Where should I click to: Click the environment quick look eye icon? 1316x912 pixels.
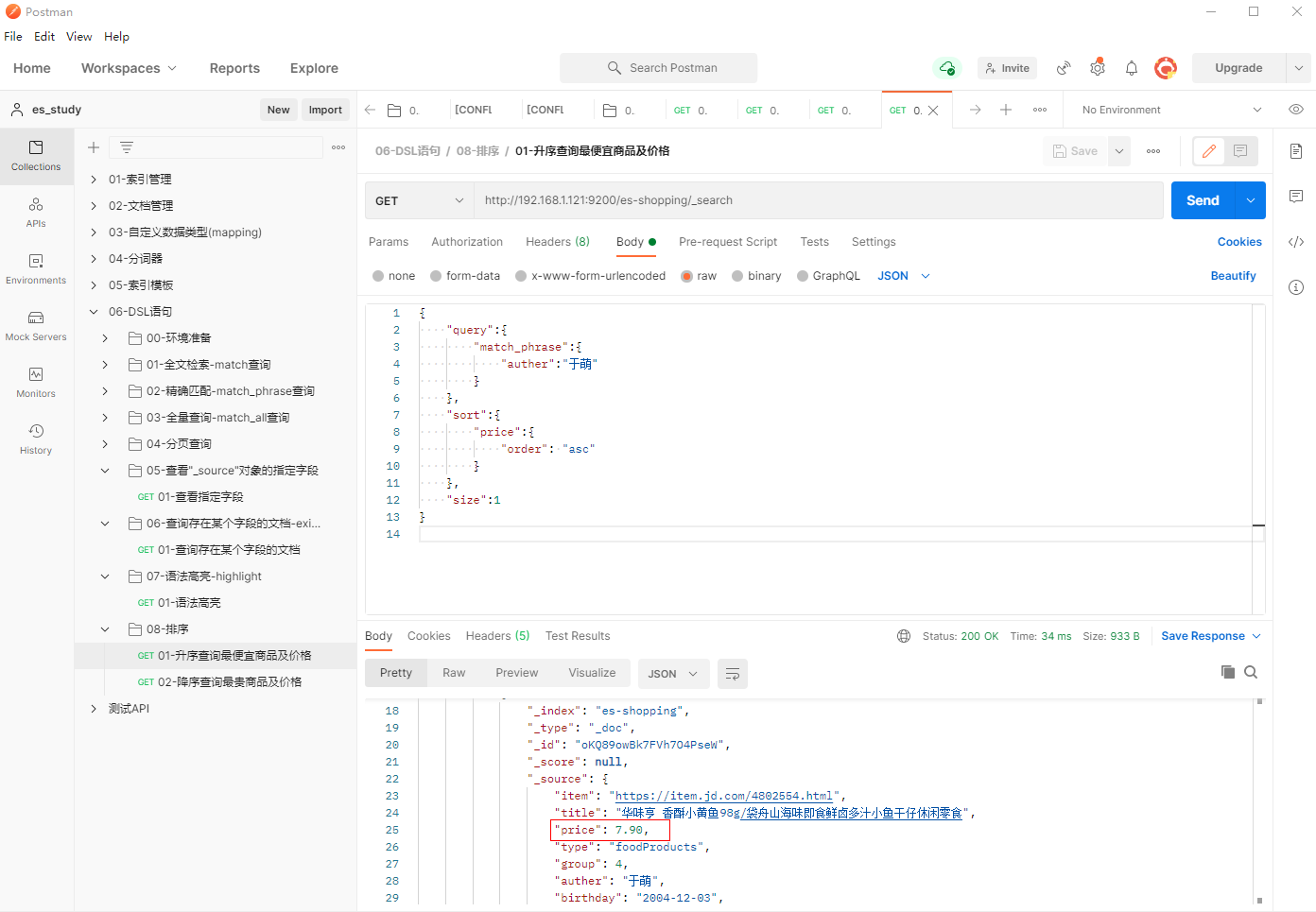click(1295, 110)
